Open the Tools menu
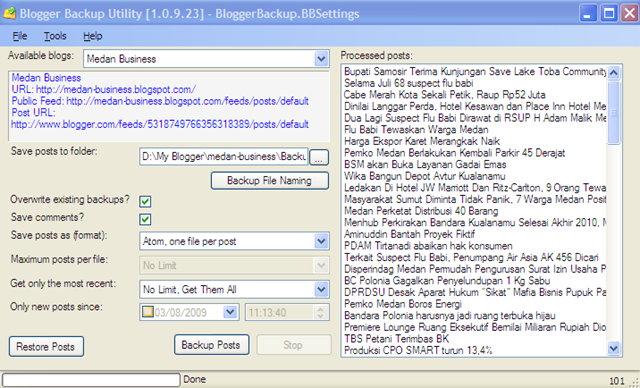Image resolution: width=640 pixels, height=388 pixels. (55, 36)
